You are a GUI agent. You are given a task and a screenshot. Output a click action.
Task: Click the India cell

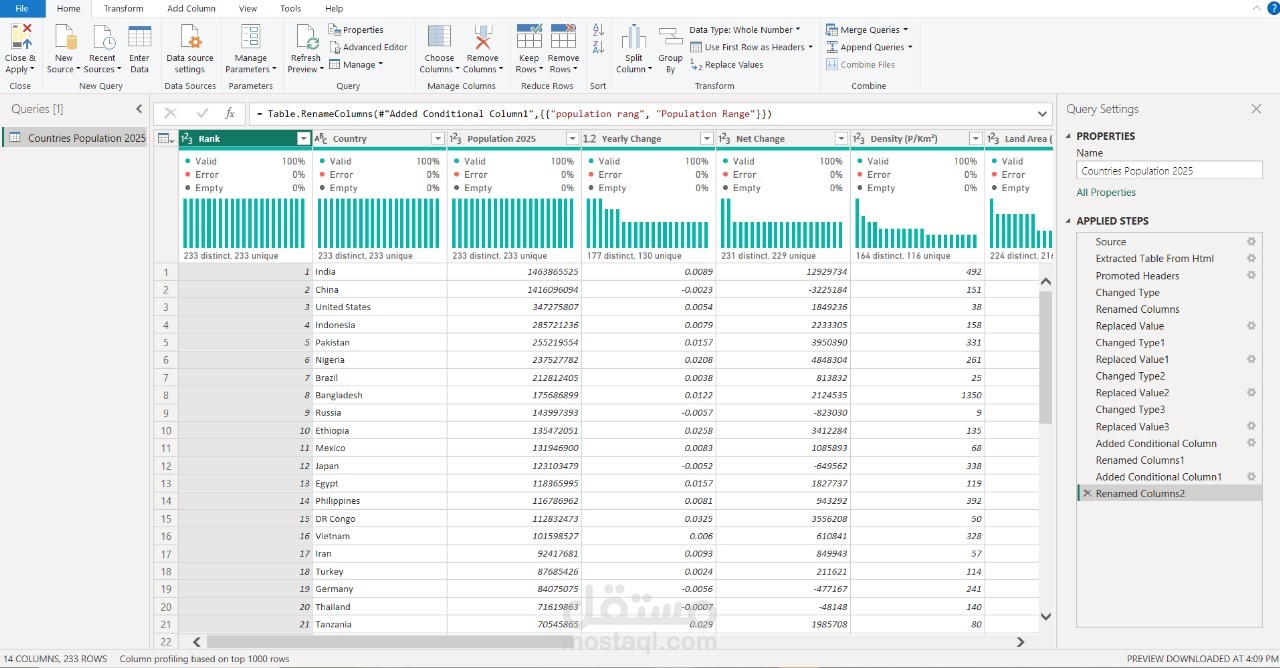[380, 272]
